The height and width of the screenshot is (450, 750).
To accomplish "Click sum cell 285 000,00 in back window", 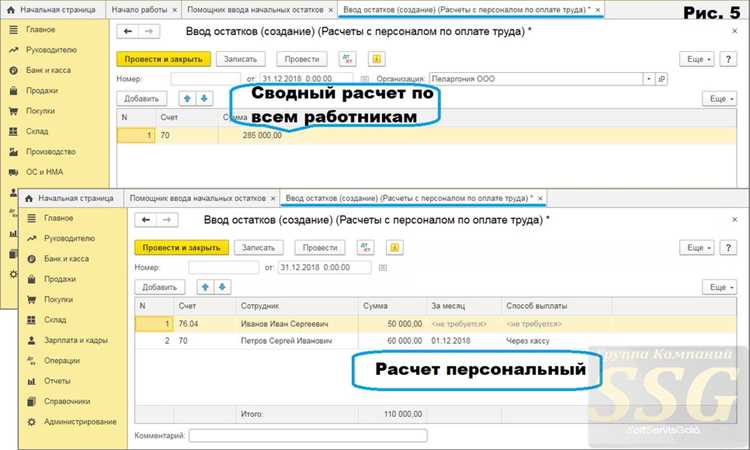I will [262, 135].
